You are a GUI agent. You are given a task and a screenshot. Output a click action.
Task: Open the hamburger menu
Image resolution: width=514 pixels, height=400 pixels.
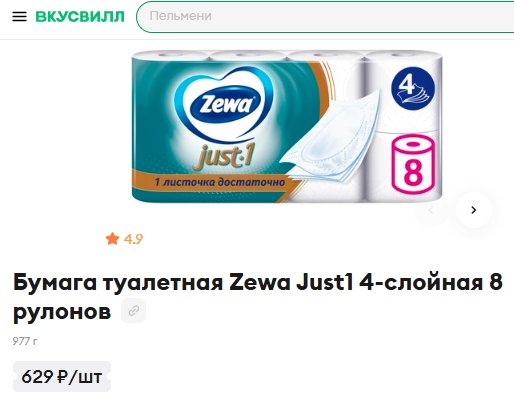(x=19, y=17)
